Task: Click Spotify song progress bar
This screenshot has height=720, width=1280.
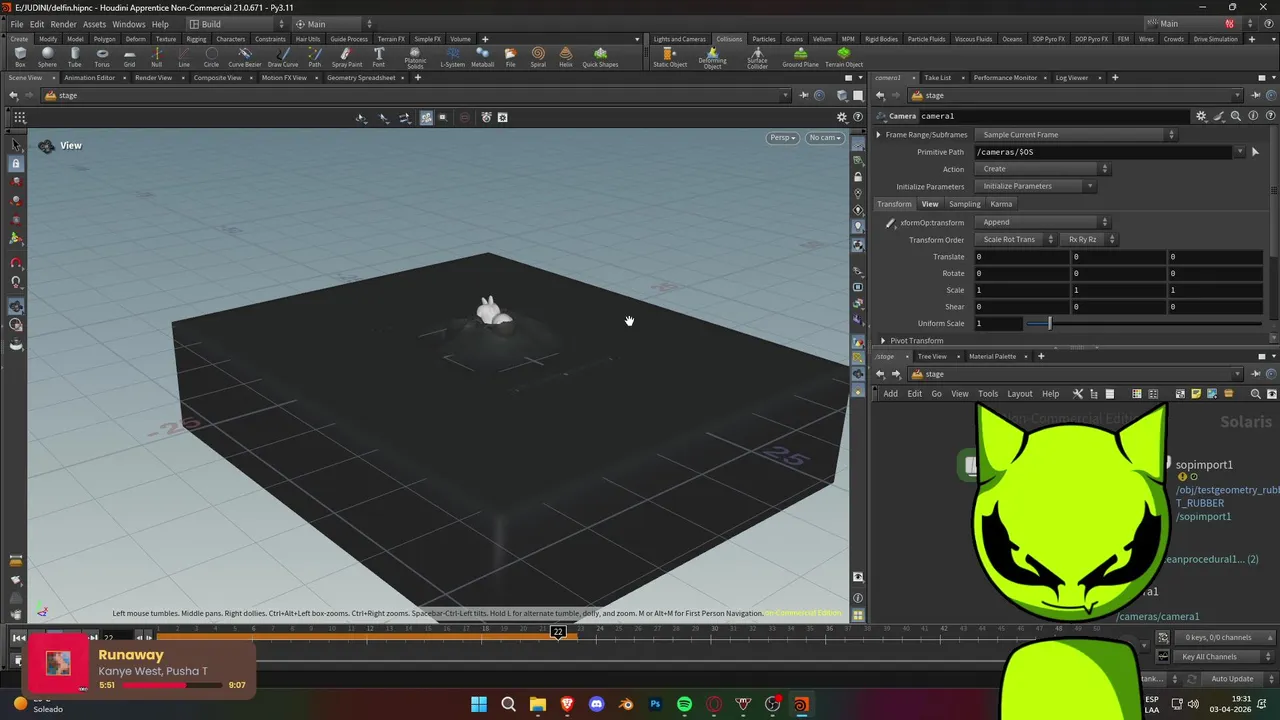Action: (174, 686)
